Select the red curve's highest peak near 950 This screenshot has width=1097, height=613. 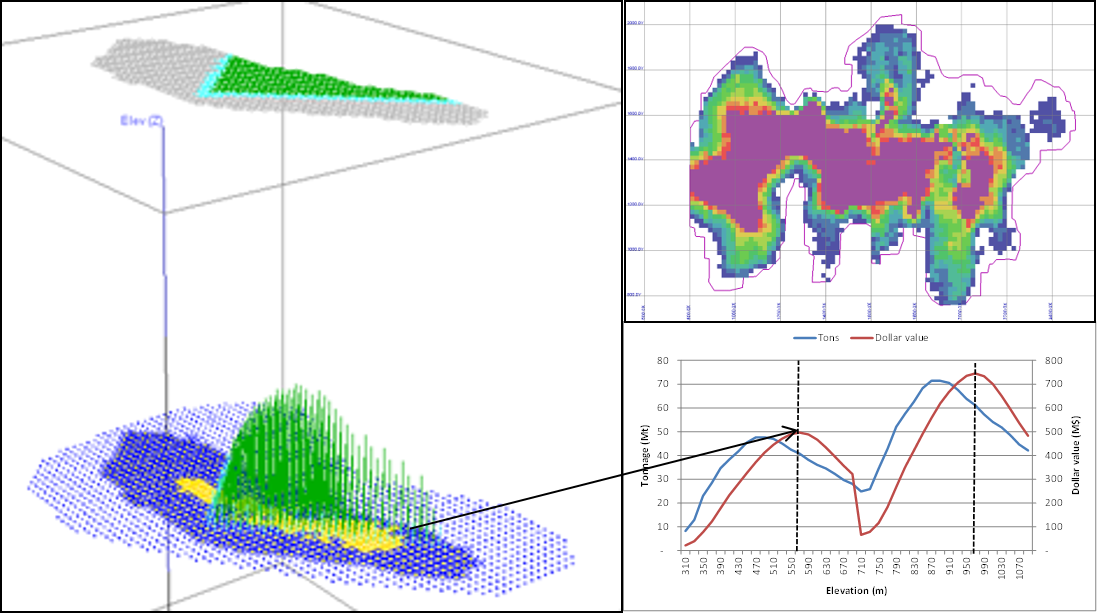point(974,374)
